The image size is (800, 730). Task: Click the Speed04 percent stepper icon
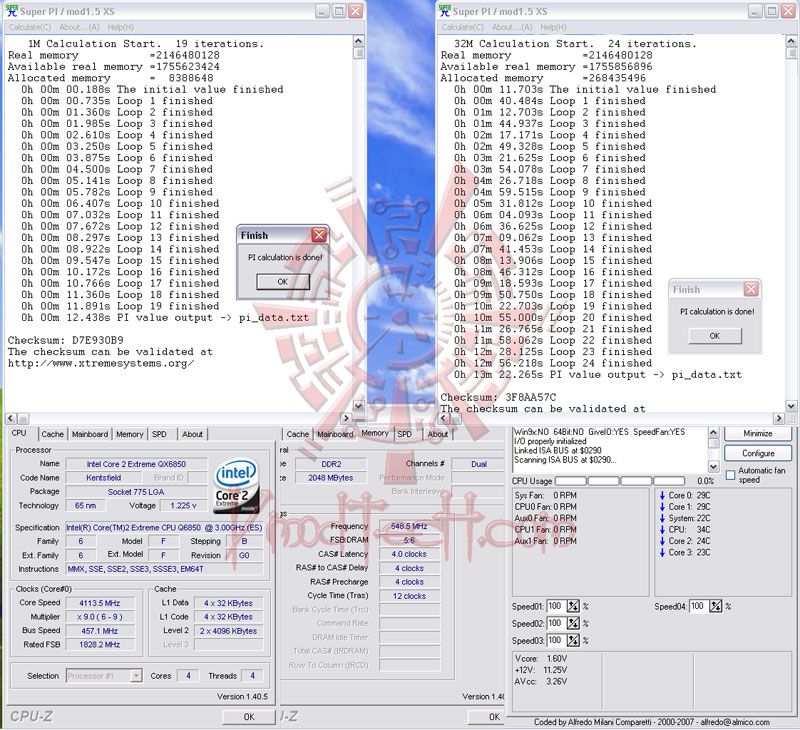point(716,606)
